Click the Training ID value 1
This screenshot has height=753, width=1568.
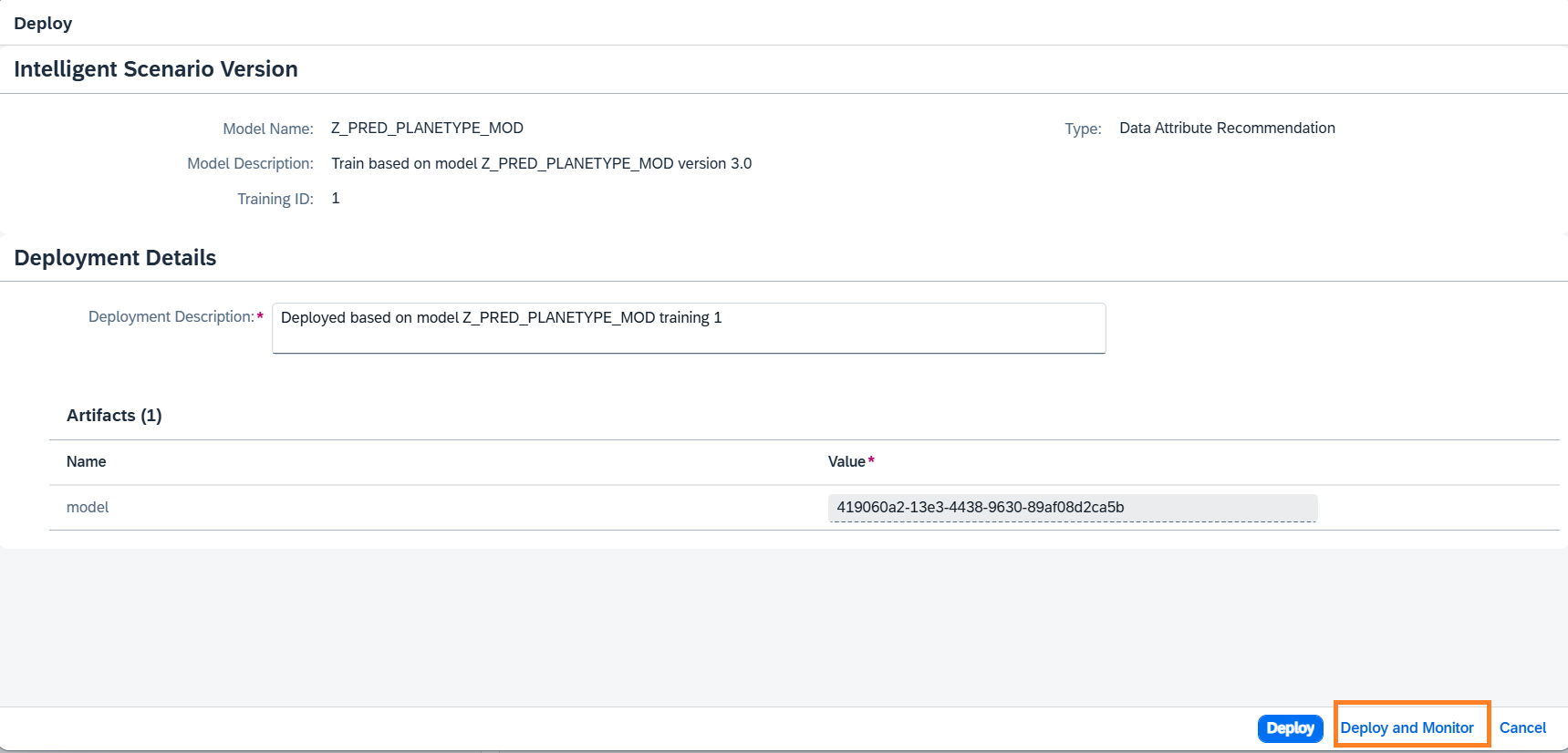point(336,199)
